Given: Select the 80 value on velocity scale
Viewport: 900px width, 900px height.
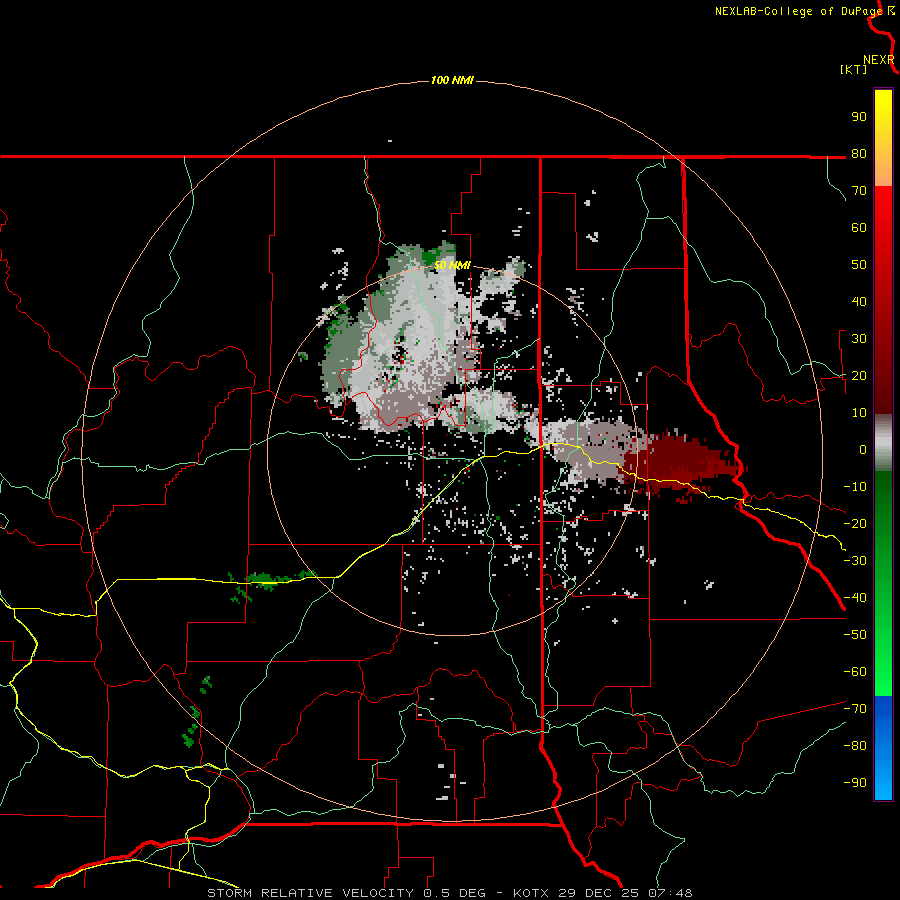Looking at the screenshot, I should (859, 154).
